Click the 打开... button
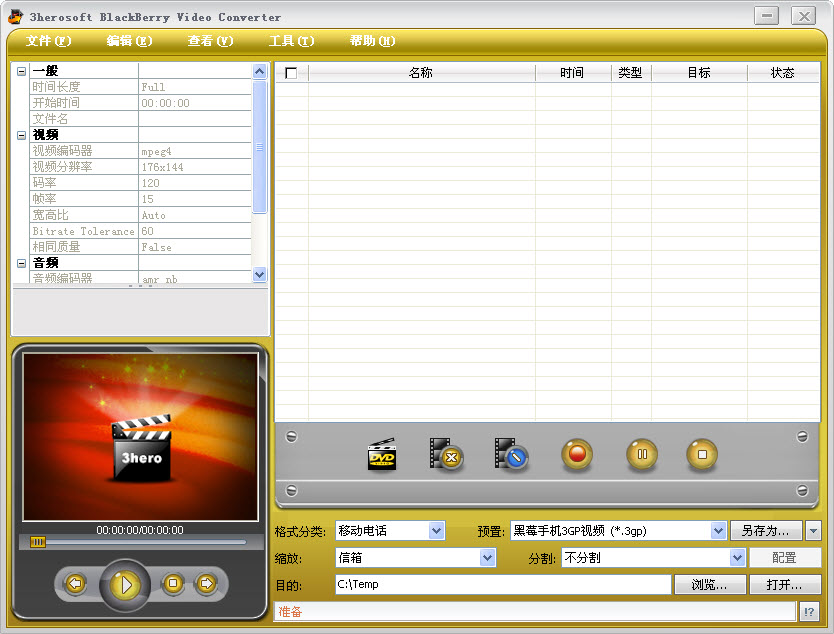This screenshot has width=834, height=634. [785, 585]
